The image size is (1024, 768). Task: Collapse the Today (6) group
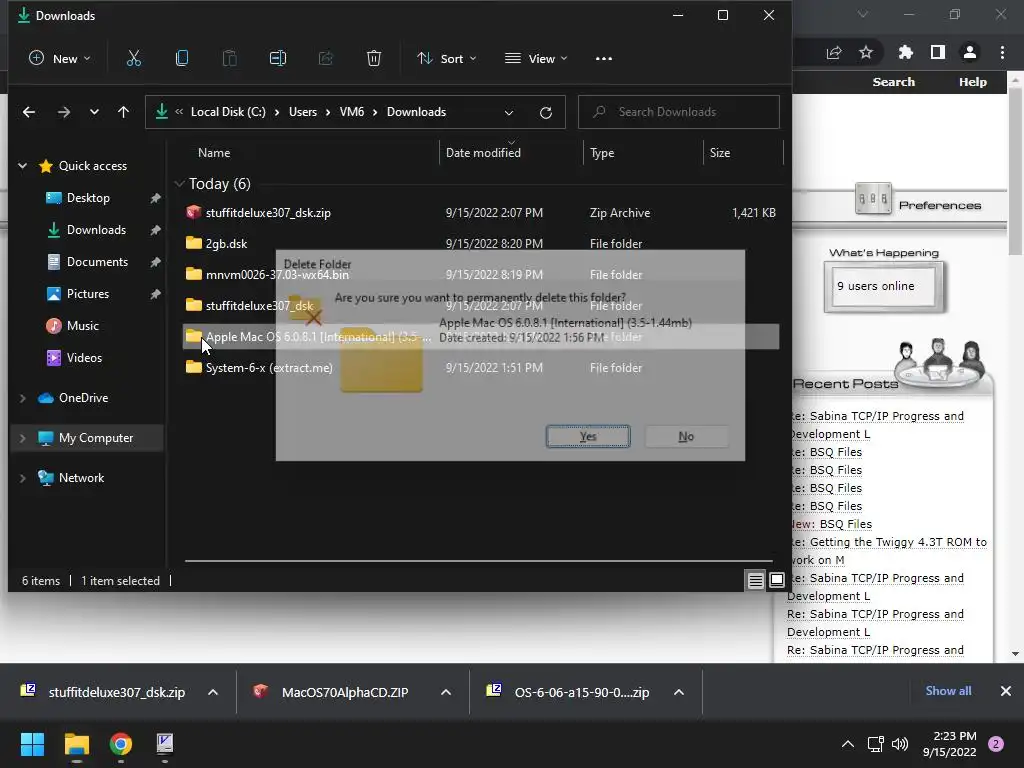click(x=180, y=184)
